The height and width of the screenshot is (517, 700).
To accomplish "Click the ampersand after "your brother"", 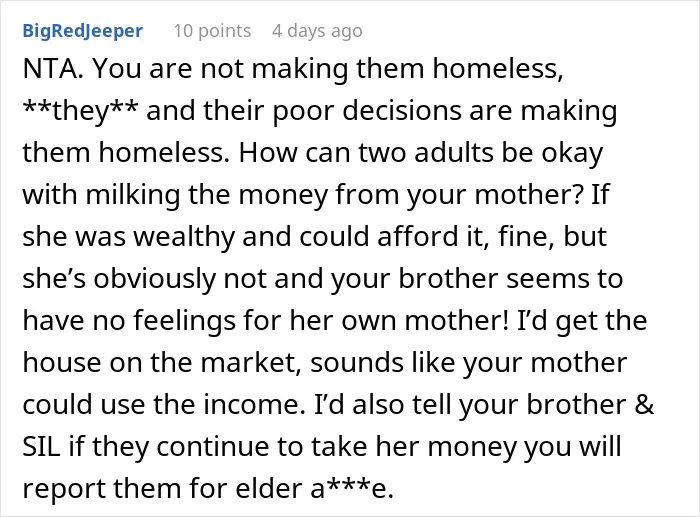I will [x=644, y=404].
